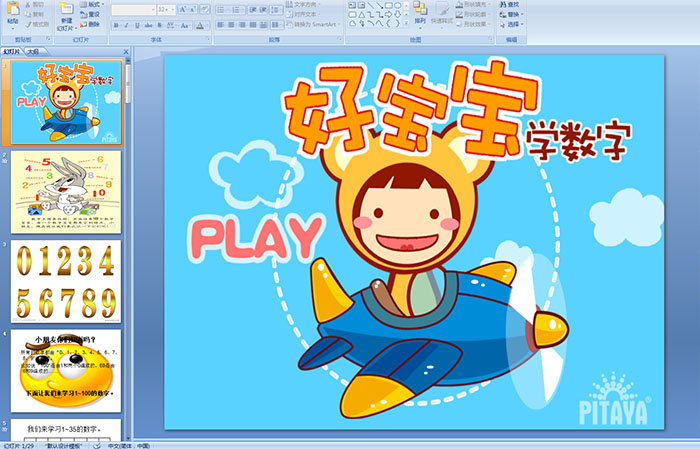
Task: Switch to the 大纲 outline tab
Action: 33,52
